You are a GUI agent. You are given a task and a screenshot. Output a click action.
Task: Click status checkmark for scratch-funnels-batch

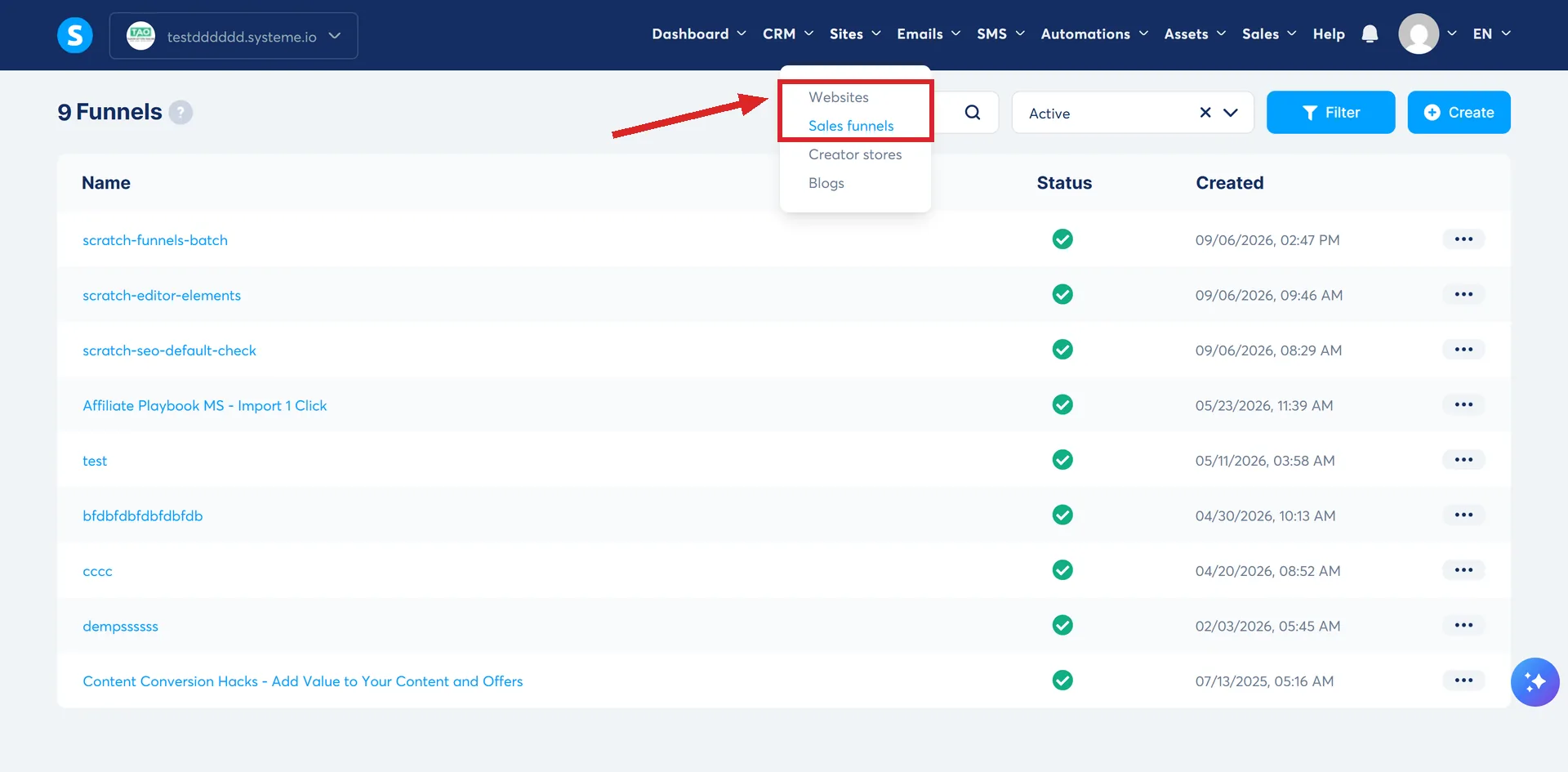pos(1062,239)
